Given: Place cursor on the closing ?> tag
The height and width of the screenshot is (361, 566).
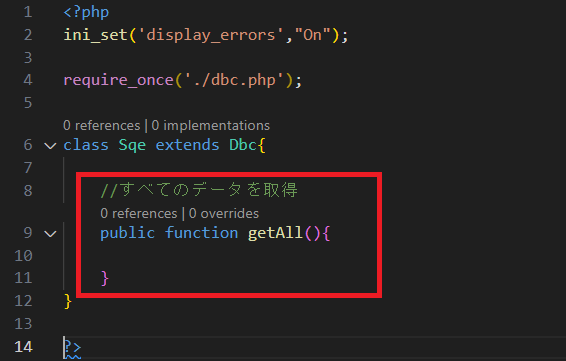Looking at the screenshot, I should tap(73, 347).
